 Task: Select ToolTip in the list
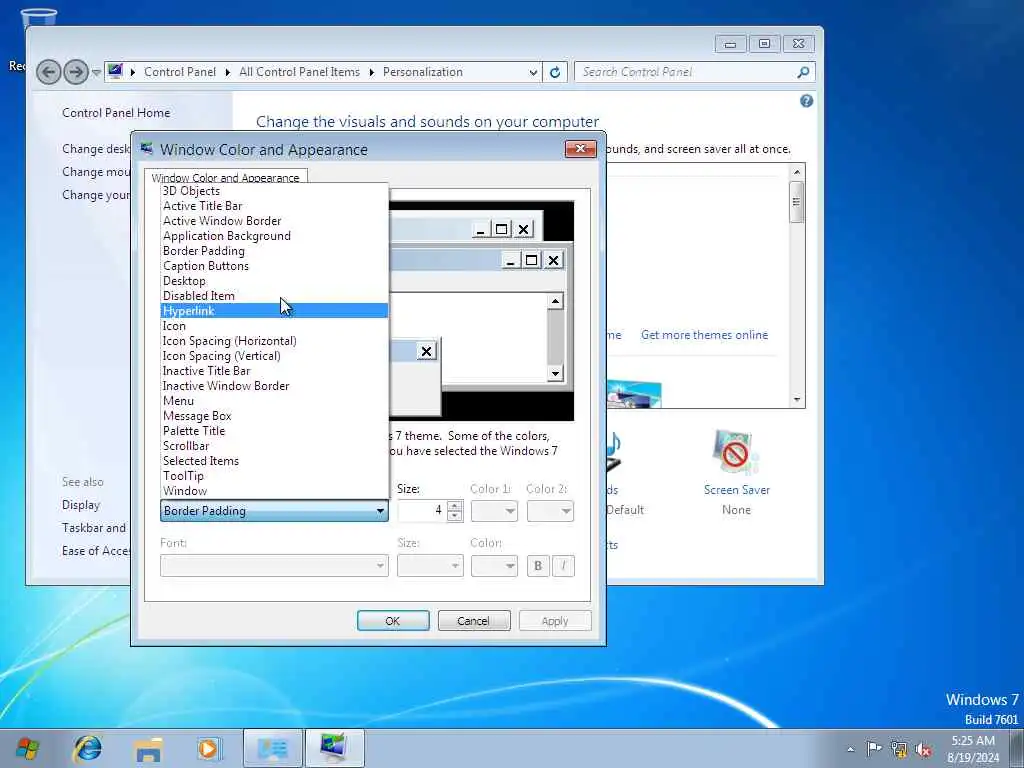click(x=274, y=476)
